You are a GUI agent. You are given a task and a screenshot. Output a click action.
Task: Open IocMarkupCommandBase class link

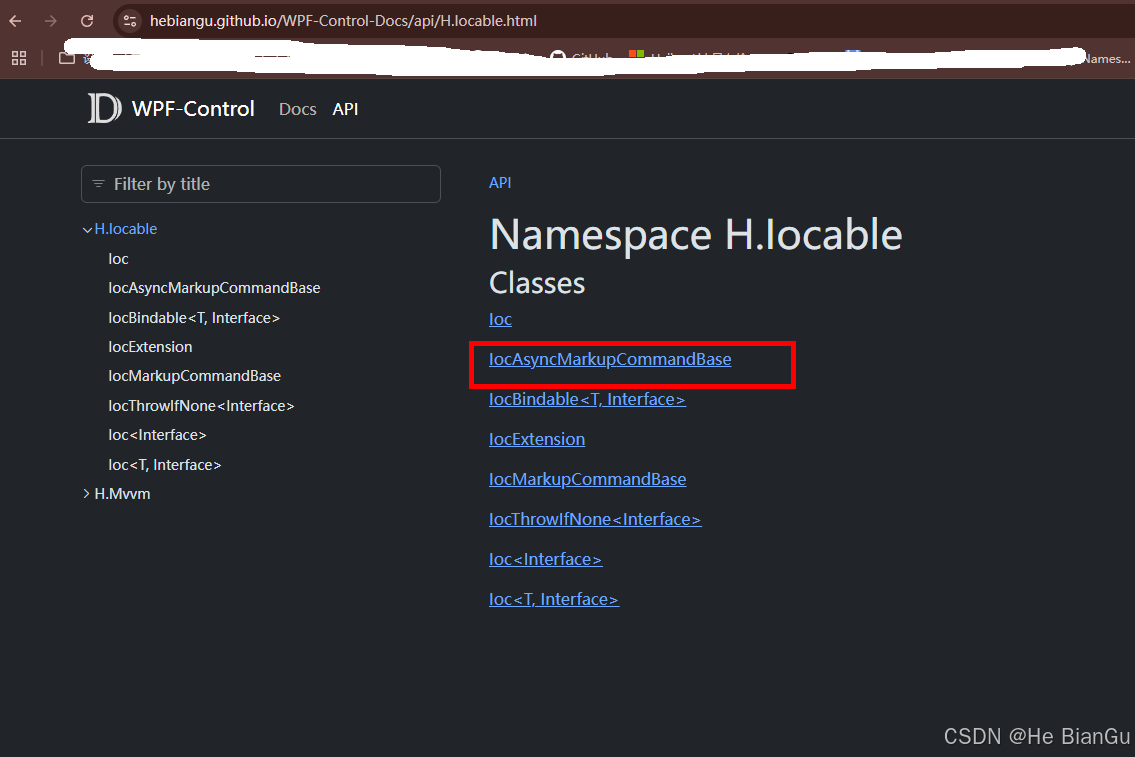pos(588,479)
